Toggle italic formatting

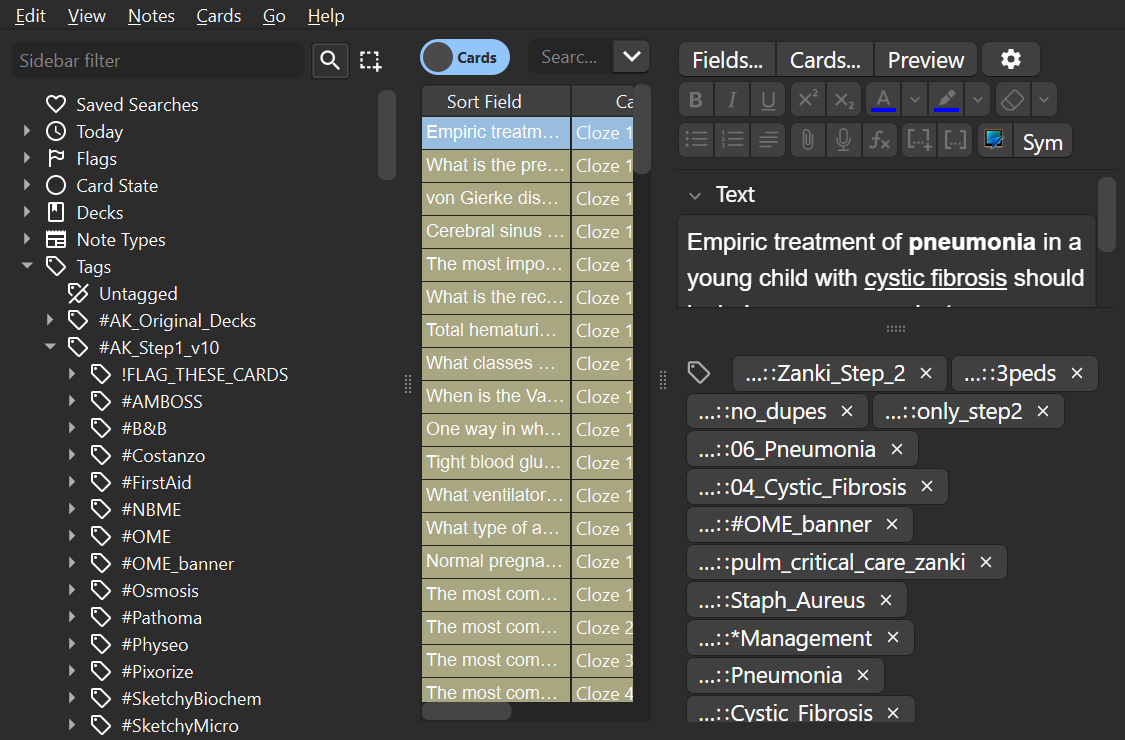point(732,100)
